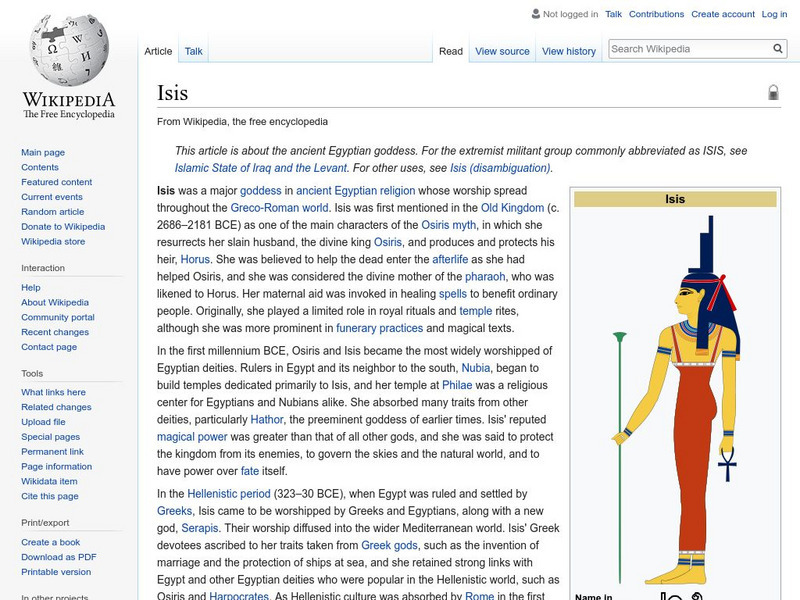Viewport: 800px width, 600px height.
Task: Open funerary practices link
Action: (x=380, y=328)
